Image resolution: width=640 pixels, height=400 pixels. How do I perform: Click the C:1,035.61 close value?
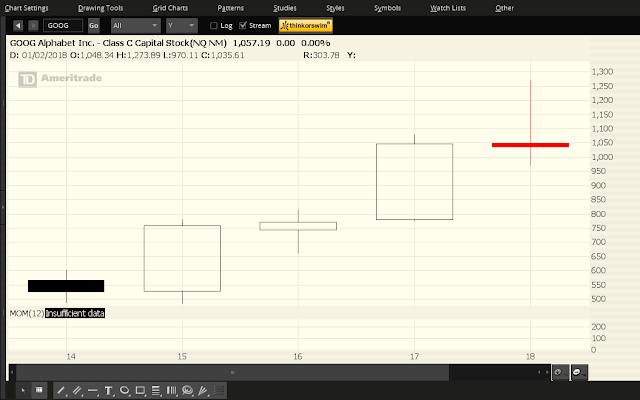click(x=222, y=55)
